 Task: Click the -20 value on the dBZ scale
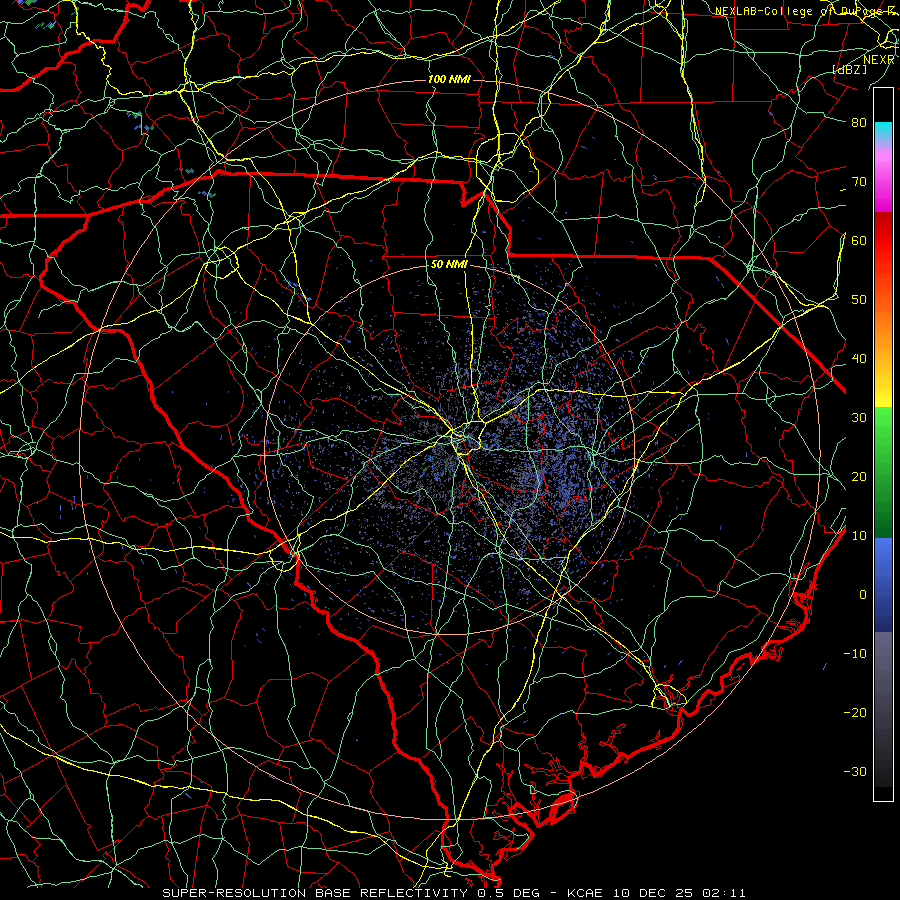point(855,713)
